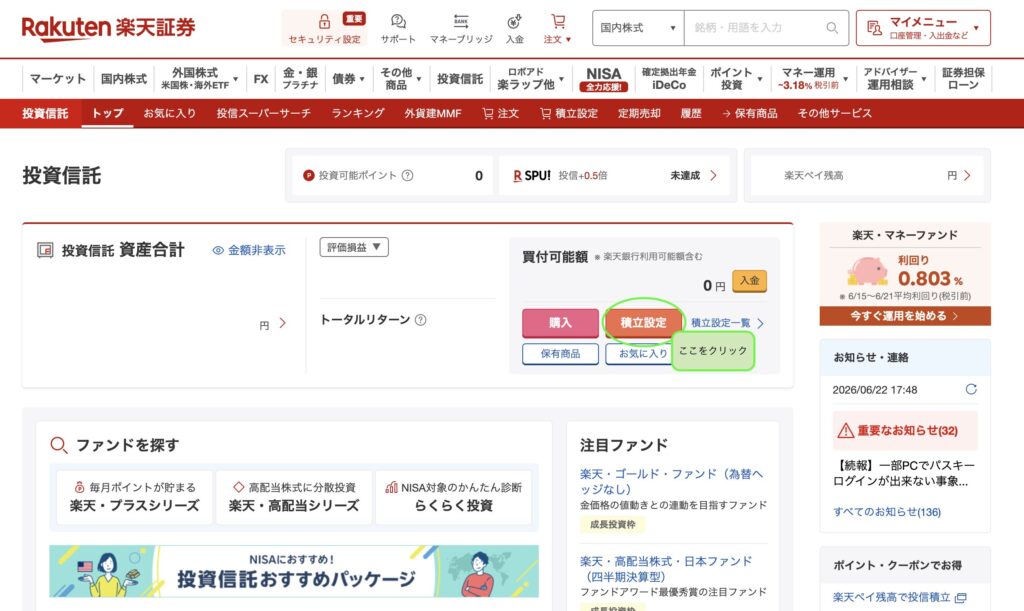Click the 保有商品 button under 購入

[560, 354]
